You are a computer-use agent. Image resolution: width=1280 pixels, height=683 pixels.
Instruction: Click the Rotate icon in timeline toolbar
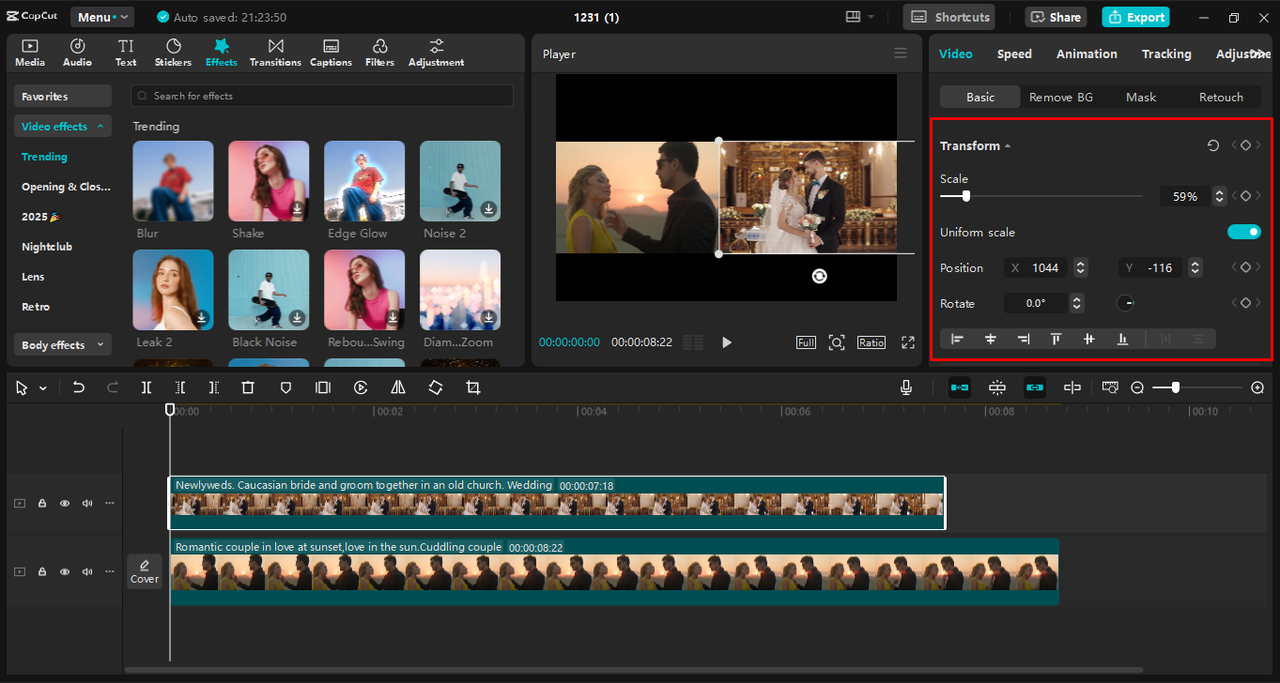coord(435,387)
